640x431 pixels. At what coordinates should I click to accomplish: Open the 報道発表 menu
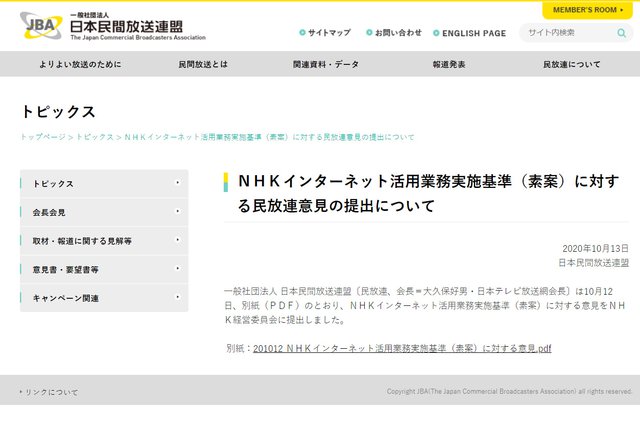click(x=449, y=64)
